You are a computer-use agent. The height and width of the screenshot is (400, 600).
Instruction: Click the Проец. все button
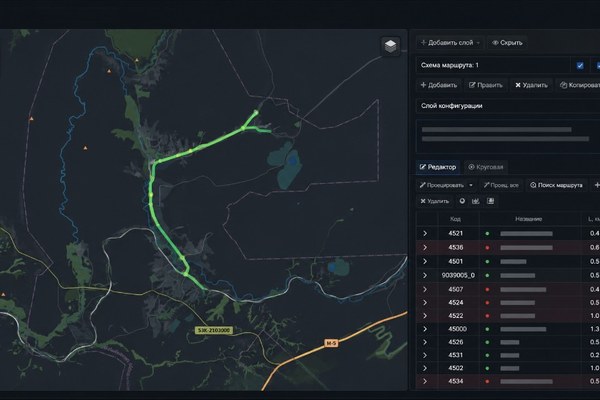[501, 185]
